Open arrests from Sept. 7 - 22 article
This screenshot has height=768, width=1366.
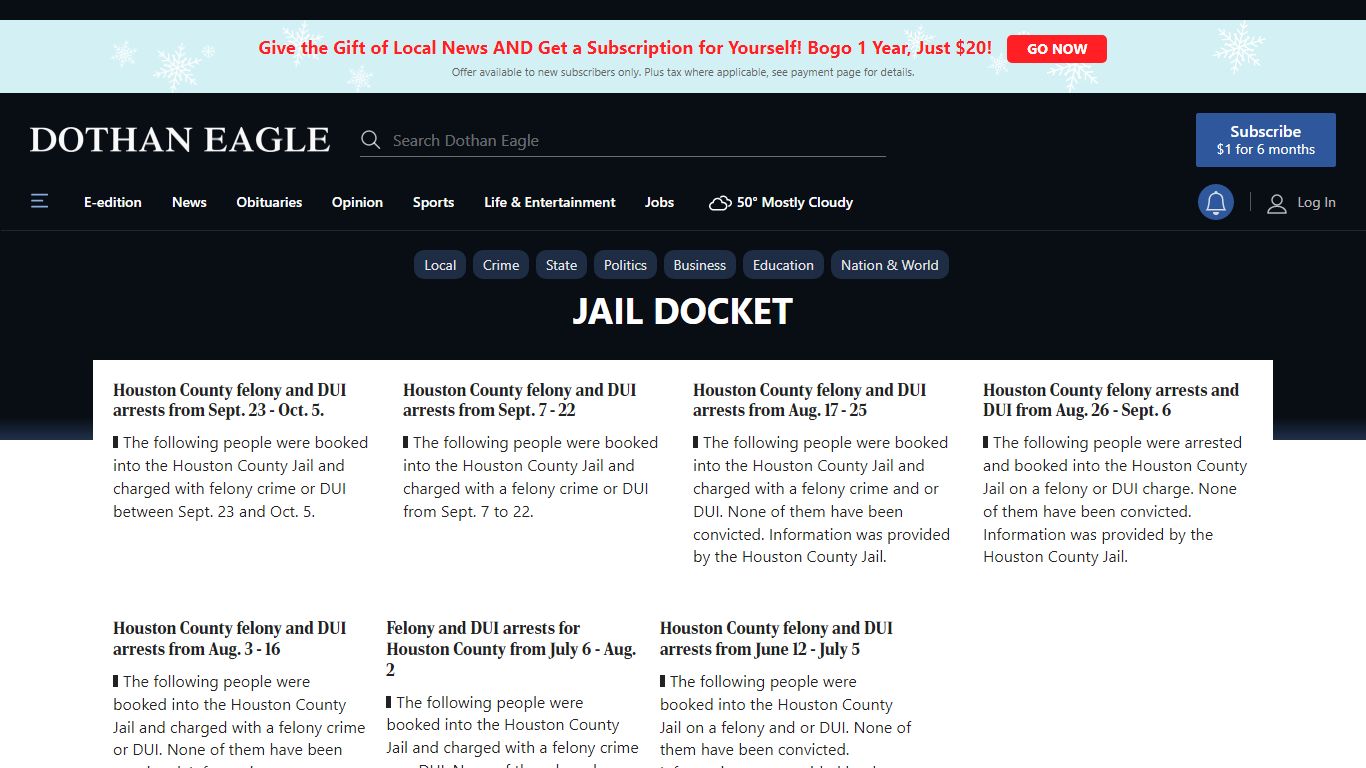tap(520, 400)
